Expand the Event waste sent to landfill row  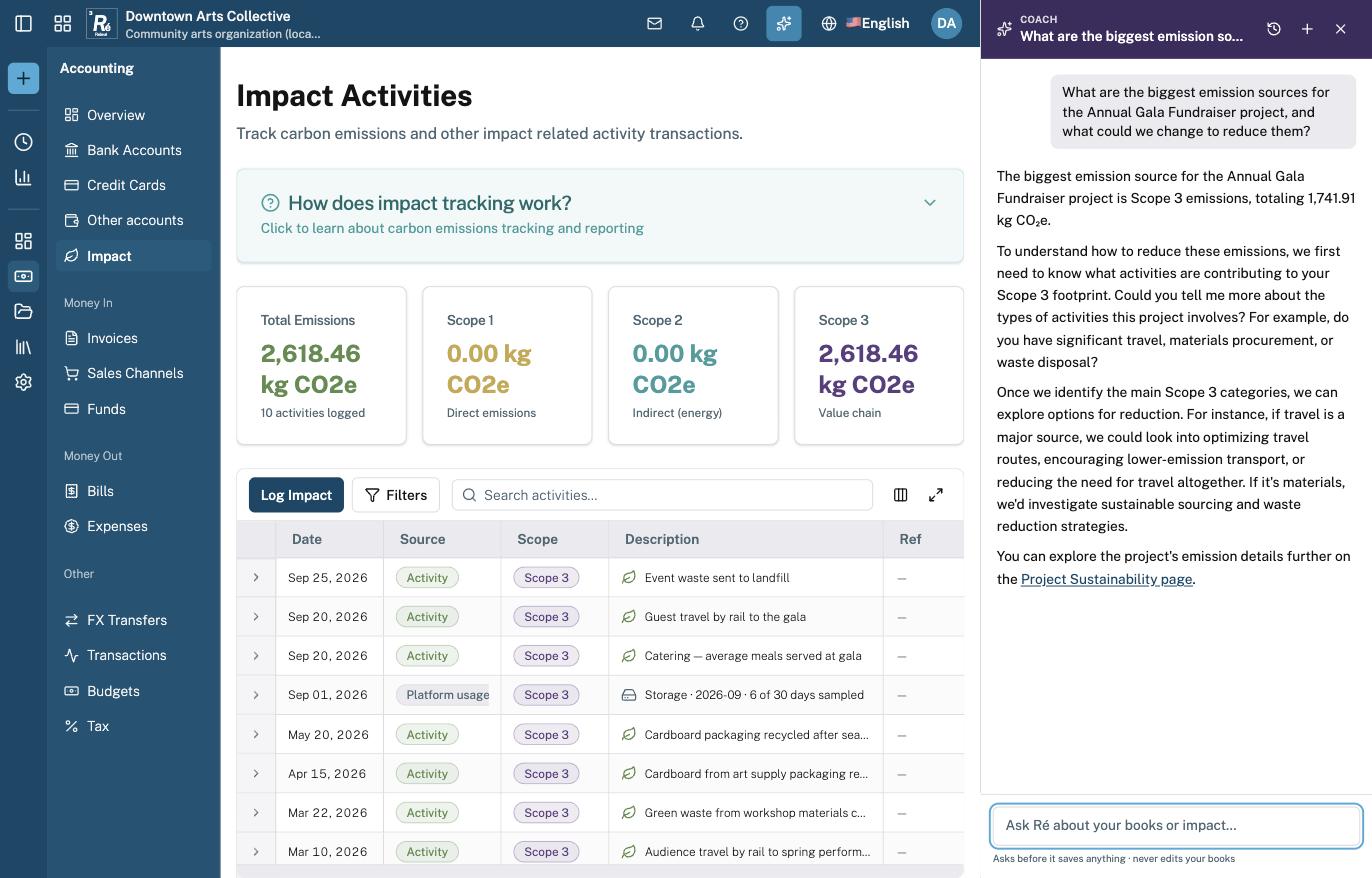(256, 578)
